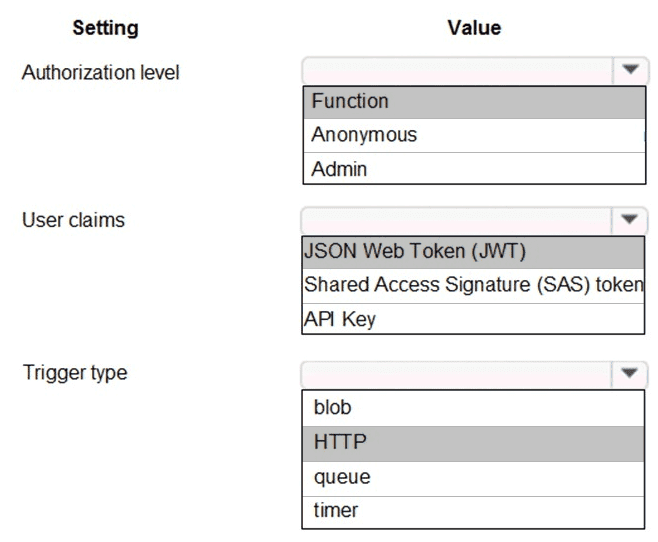Click the Value column header
This screenshot has width=658, height=542.
[x=473, y=28]
